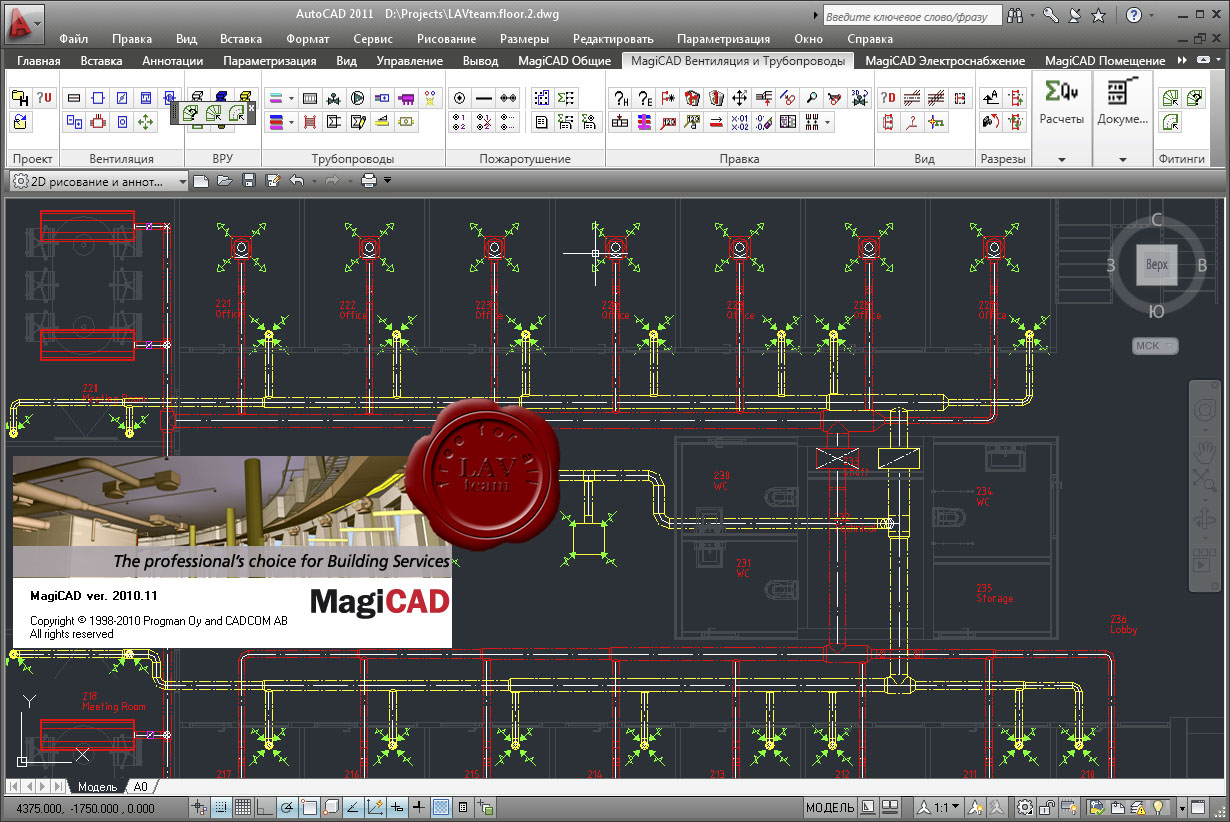Close the small floating toolbar
The width and height of the screenshot is (1230, 822).
252,106
